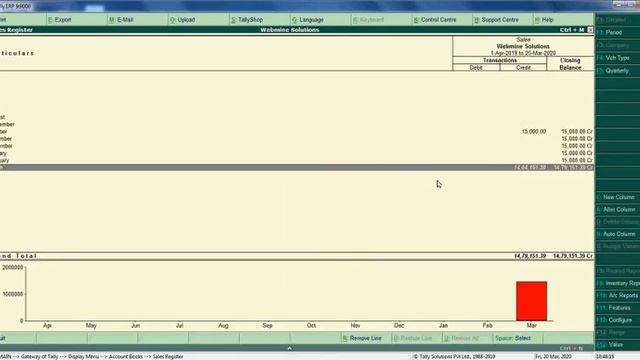640x360 pixels.
Task: Click F4 Vch Type button
Action: 618,58
